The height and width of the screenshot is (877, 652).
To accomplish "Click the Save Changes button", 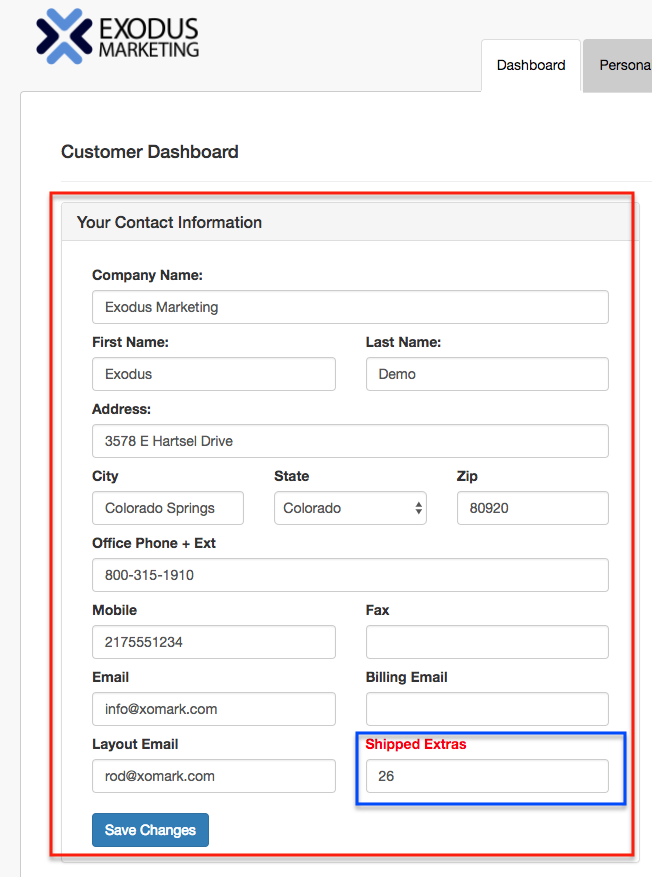I will click(x=150, y=830).
